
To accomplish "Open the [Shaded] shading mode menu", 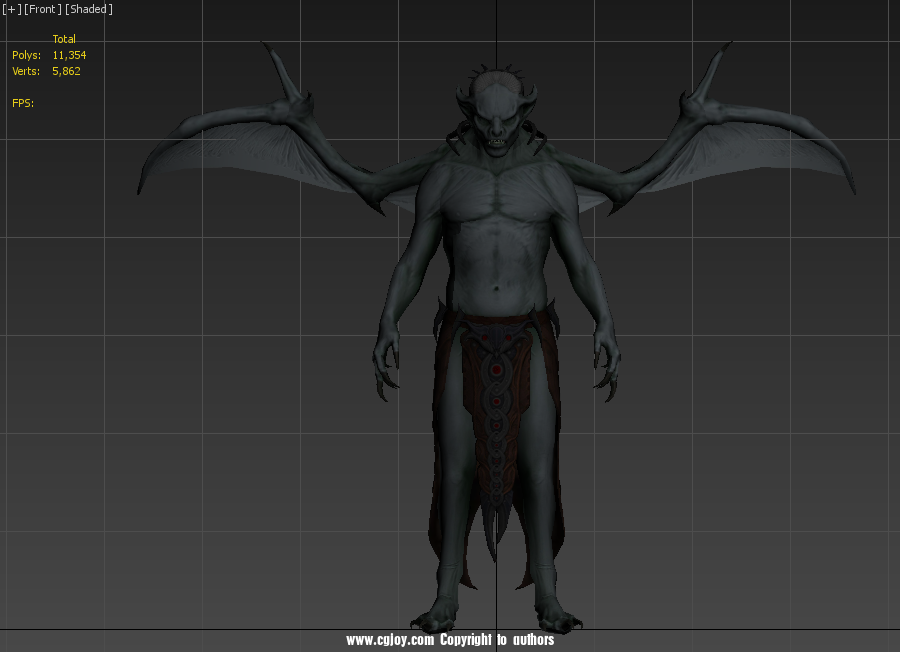I will click(x=88, y=9).
